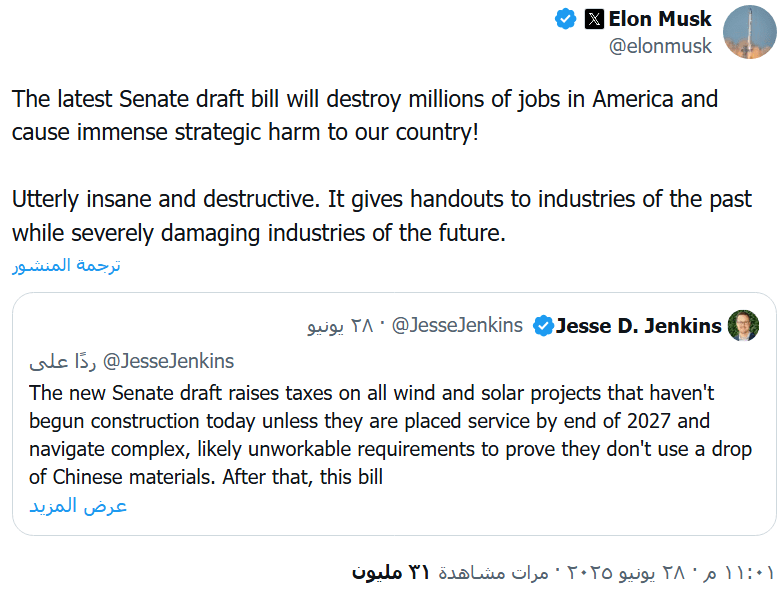Open the Elon Musk display name link

coord(660,19)
